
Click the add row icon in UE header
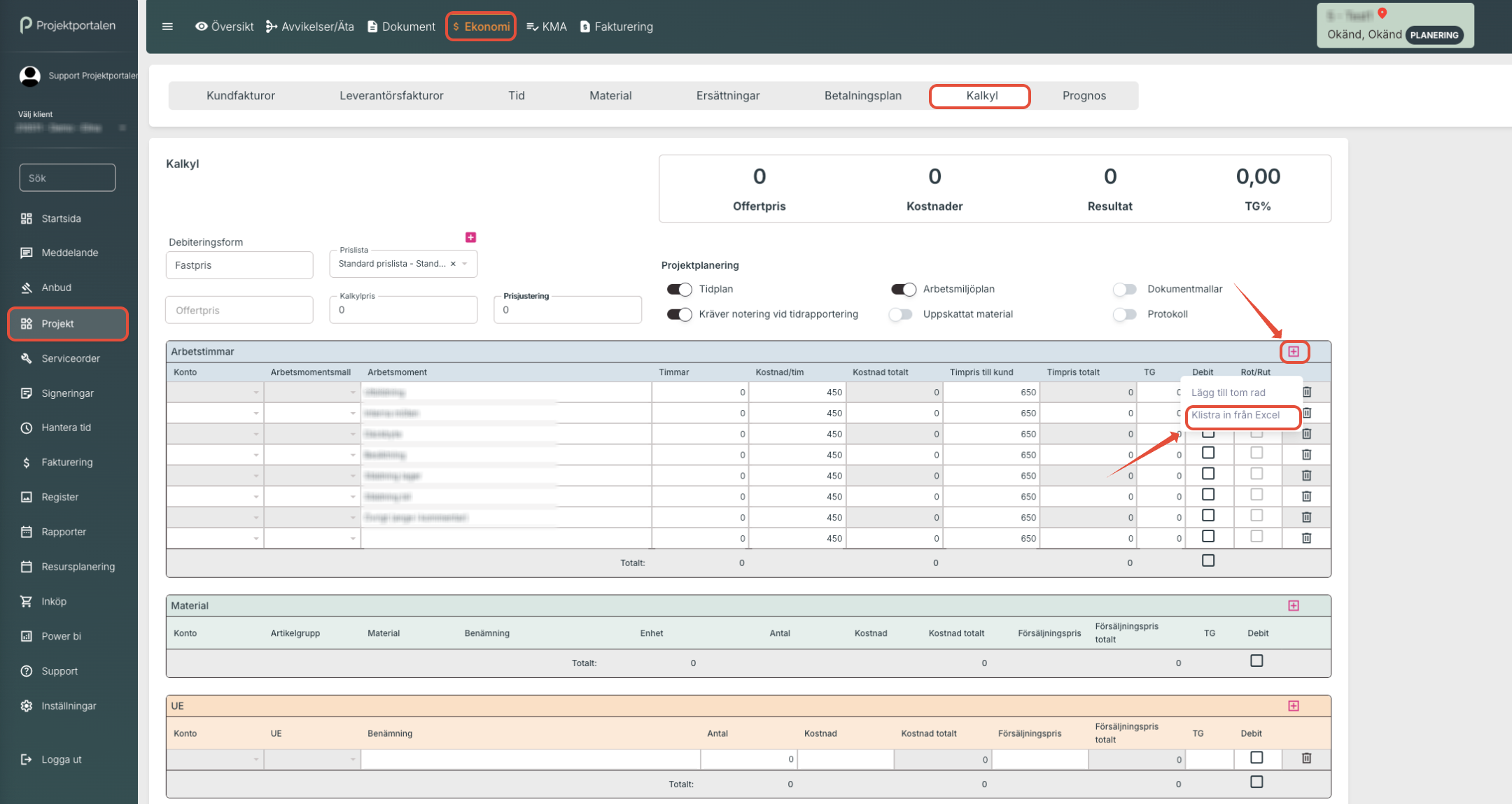tap(1294, 705)
